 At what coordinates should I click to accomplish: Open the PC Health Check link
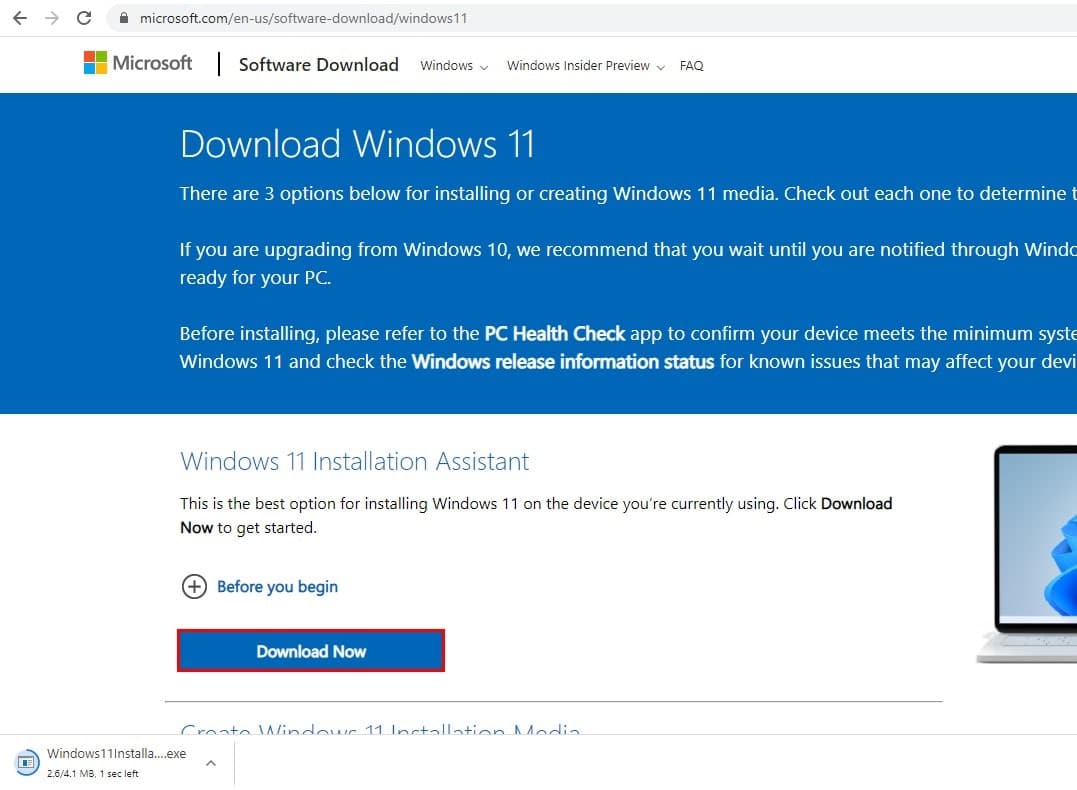[x=554, y=333]
